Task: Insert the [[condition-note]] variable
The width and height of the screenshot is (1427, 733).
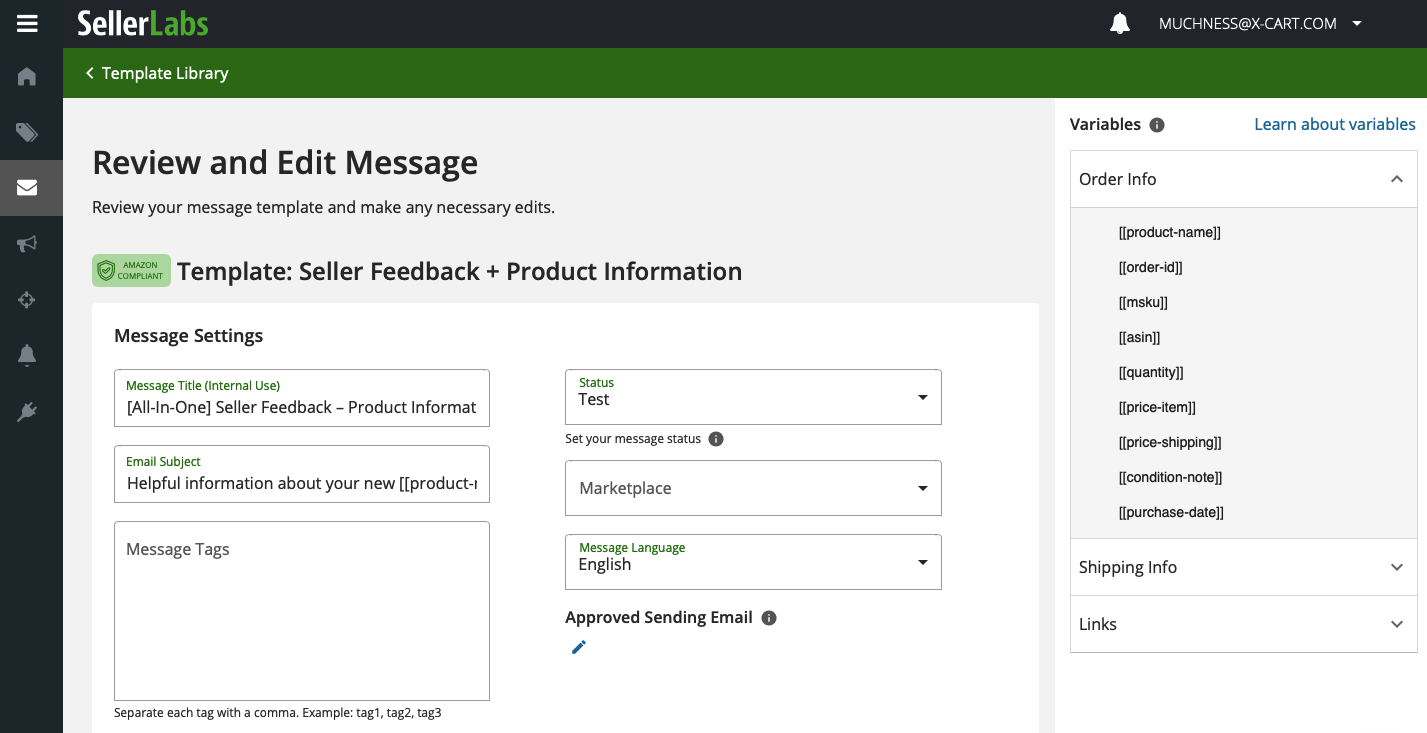Action: coord(1170,477)
